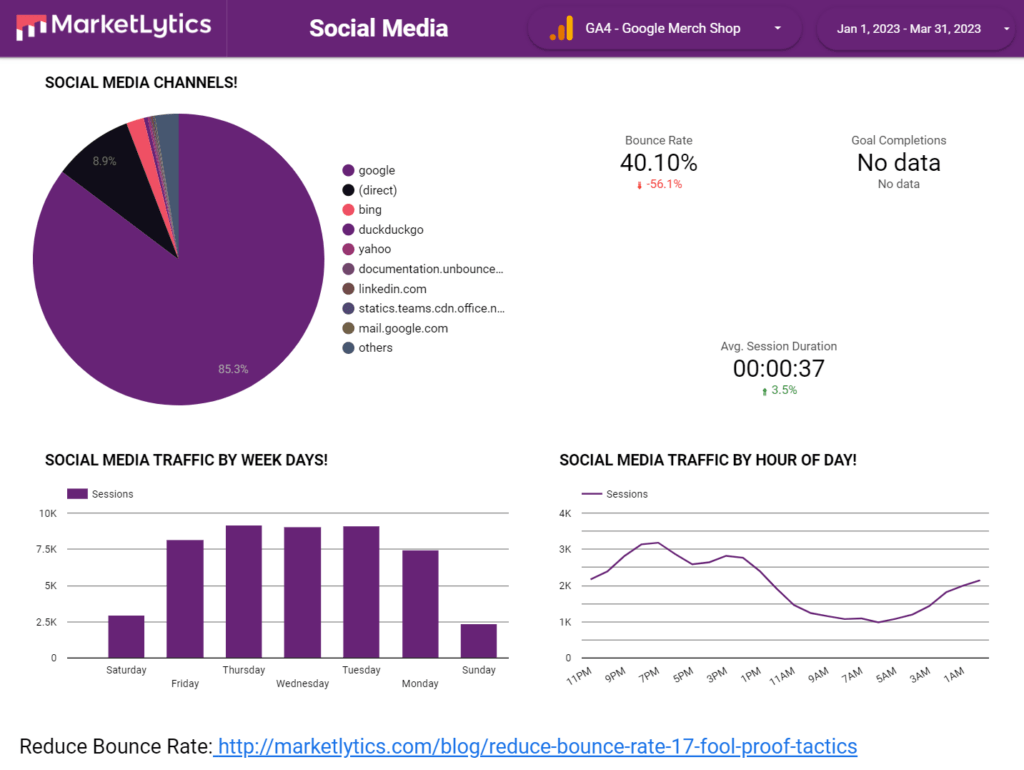Click the Thursday bar in weekday chart
1024x770 pixels.
[243, 590]
